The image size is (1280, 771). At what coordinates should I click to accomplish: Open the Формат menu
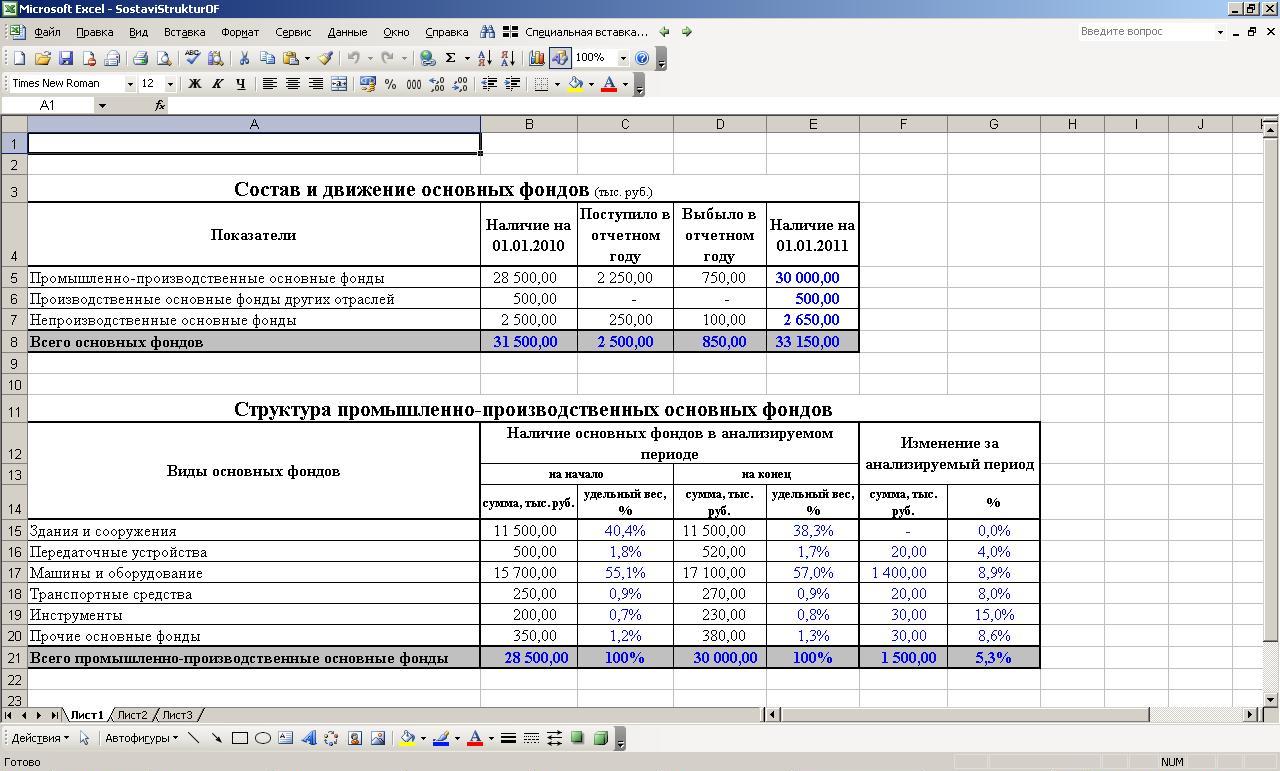[x=240, y=32]
